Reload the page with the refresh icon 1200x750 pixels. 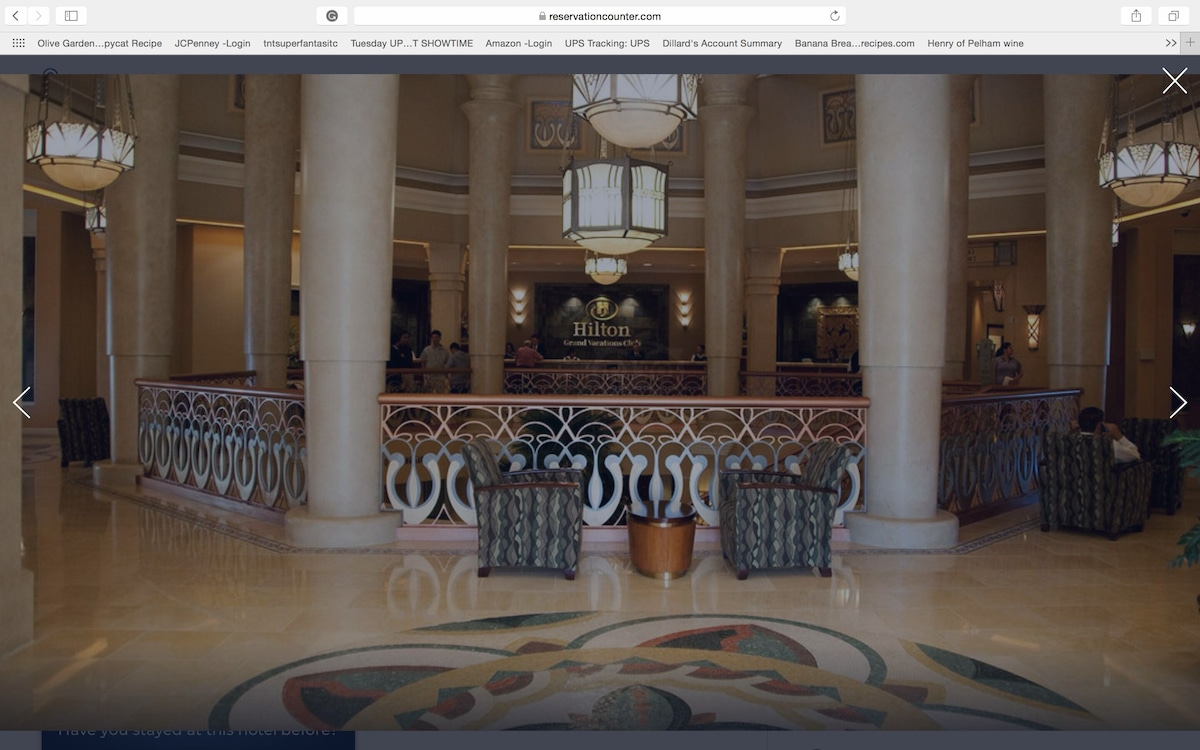tap(835, 16)
